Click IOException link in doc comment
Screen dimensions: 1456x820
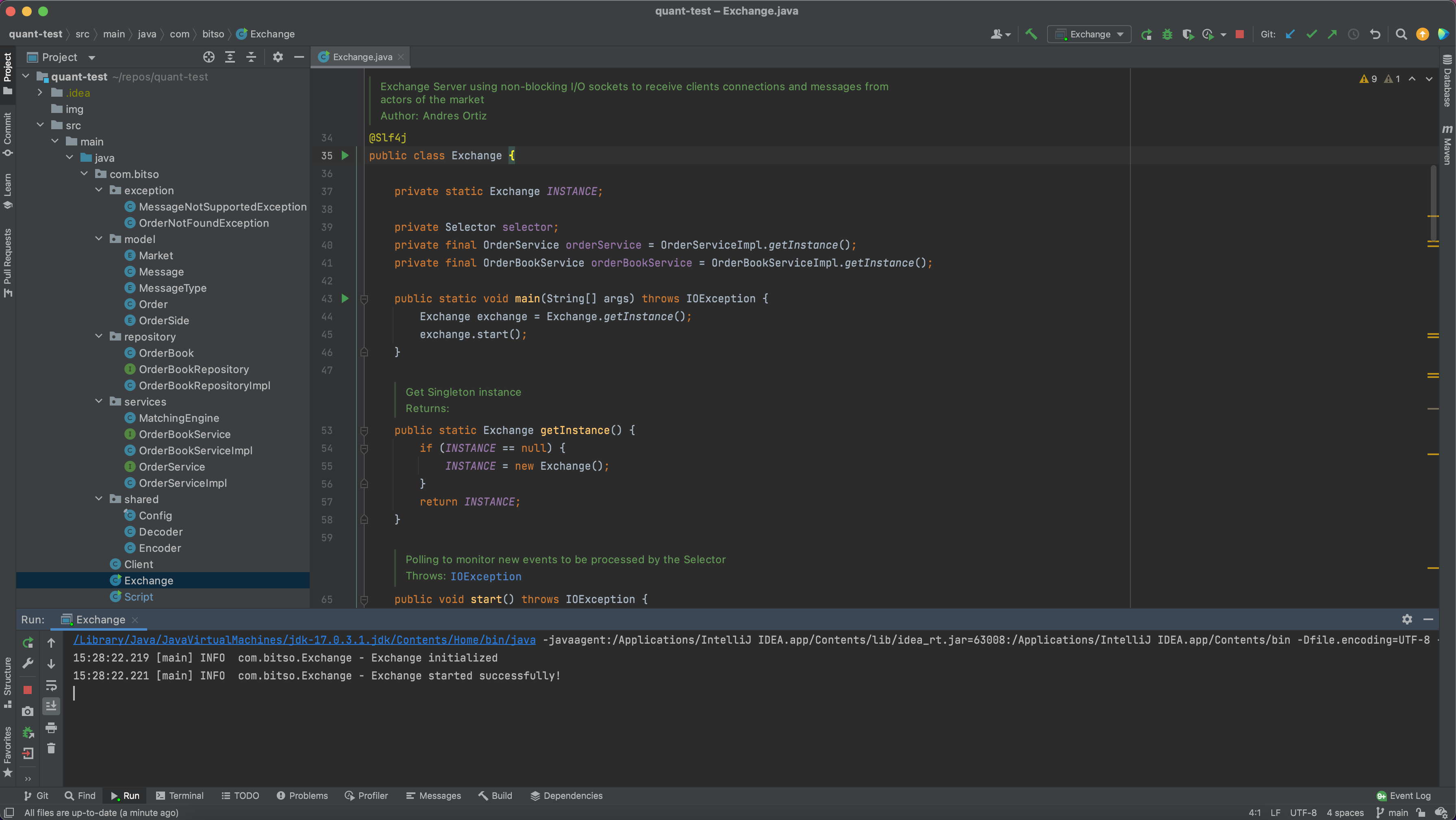click(485, 576)
